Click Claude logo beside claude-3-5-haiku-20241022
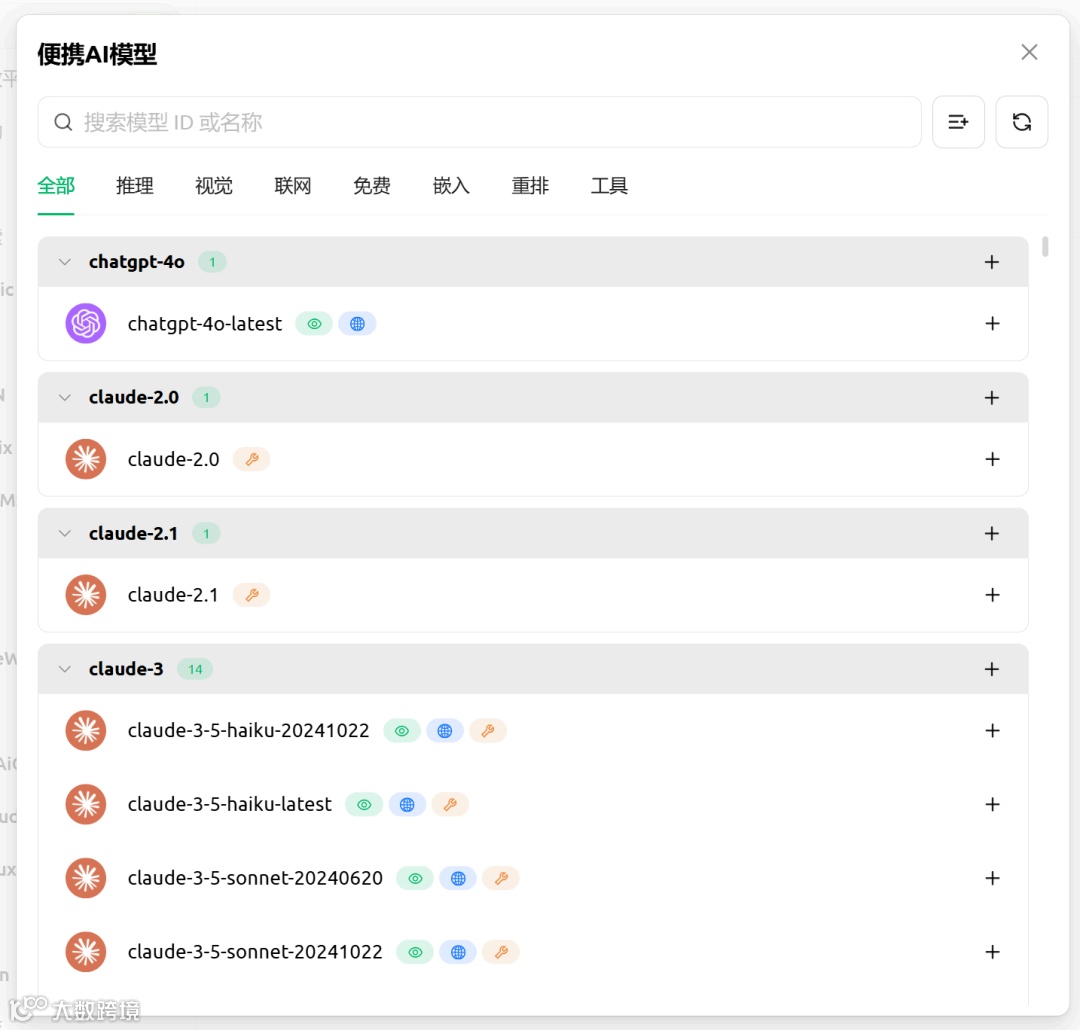The height and width of the screenshot is (1030, 1080). [85, 730]
